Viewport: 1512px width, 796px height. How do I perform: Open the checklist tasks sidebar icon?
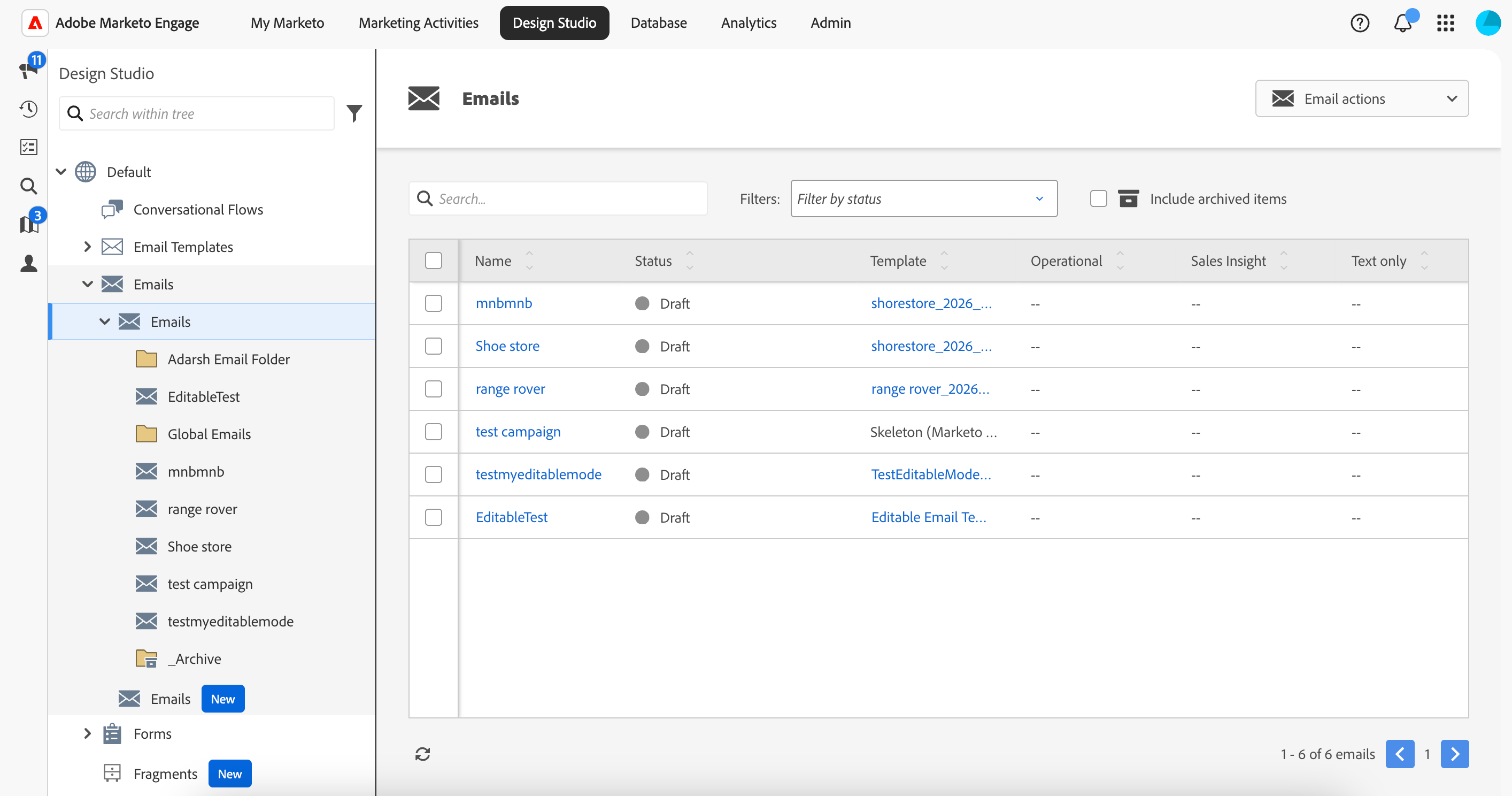pos(29,147)
